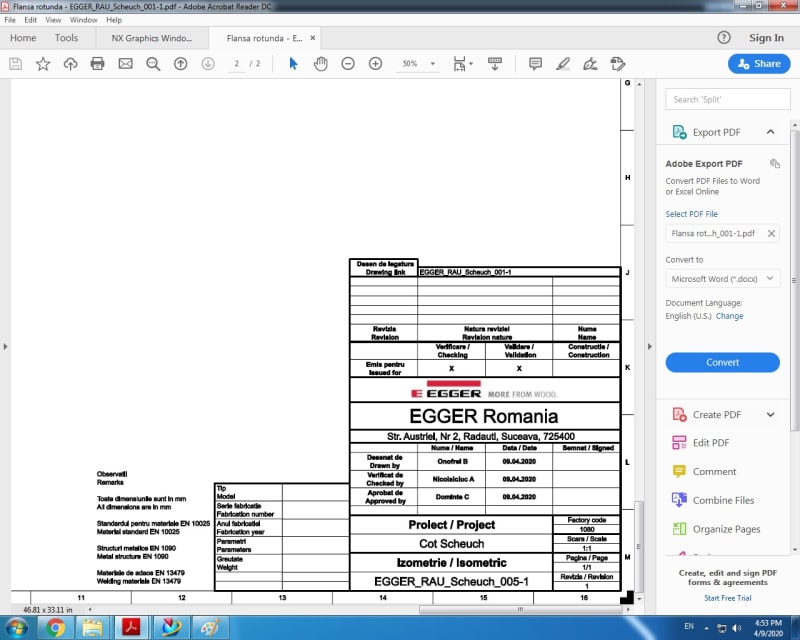This screenshot has width=800, height=640.
Task: Open the Paint taskbar icon
Action: (x=210, y=627)
